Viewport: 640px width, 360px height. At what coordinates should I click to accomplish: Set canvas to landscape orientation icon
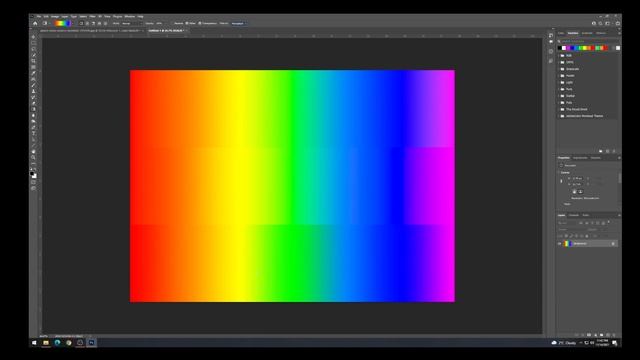click(581, 191)
